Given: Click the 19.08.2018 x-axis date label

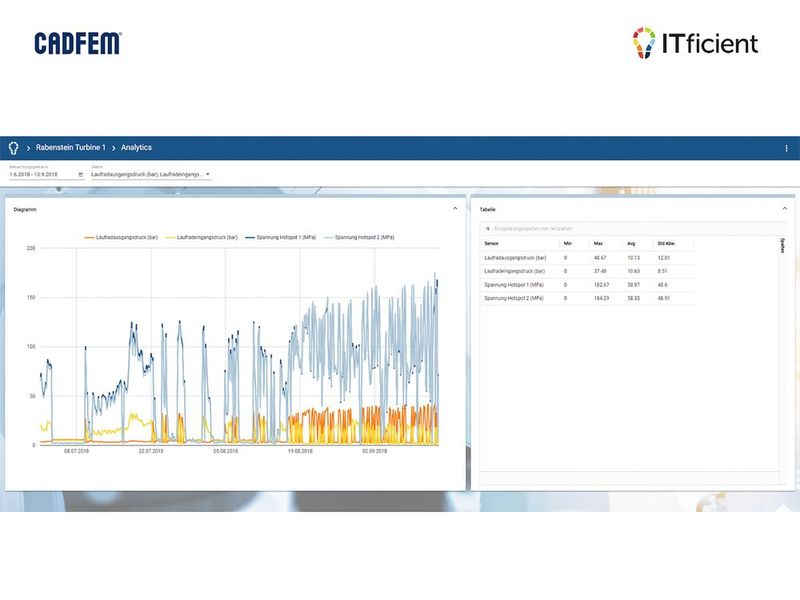Looking at the screenshot, I should 300,451.
